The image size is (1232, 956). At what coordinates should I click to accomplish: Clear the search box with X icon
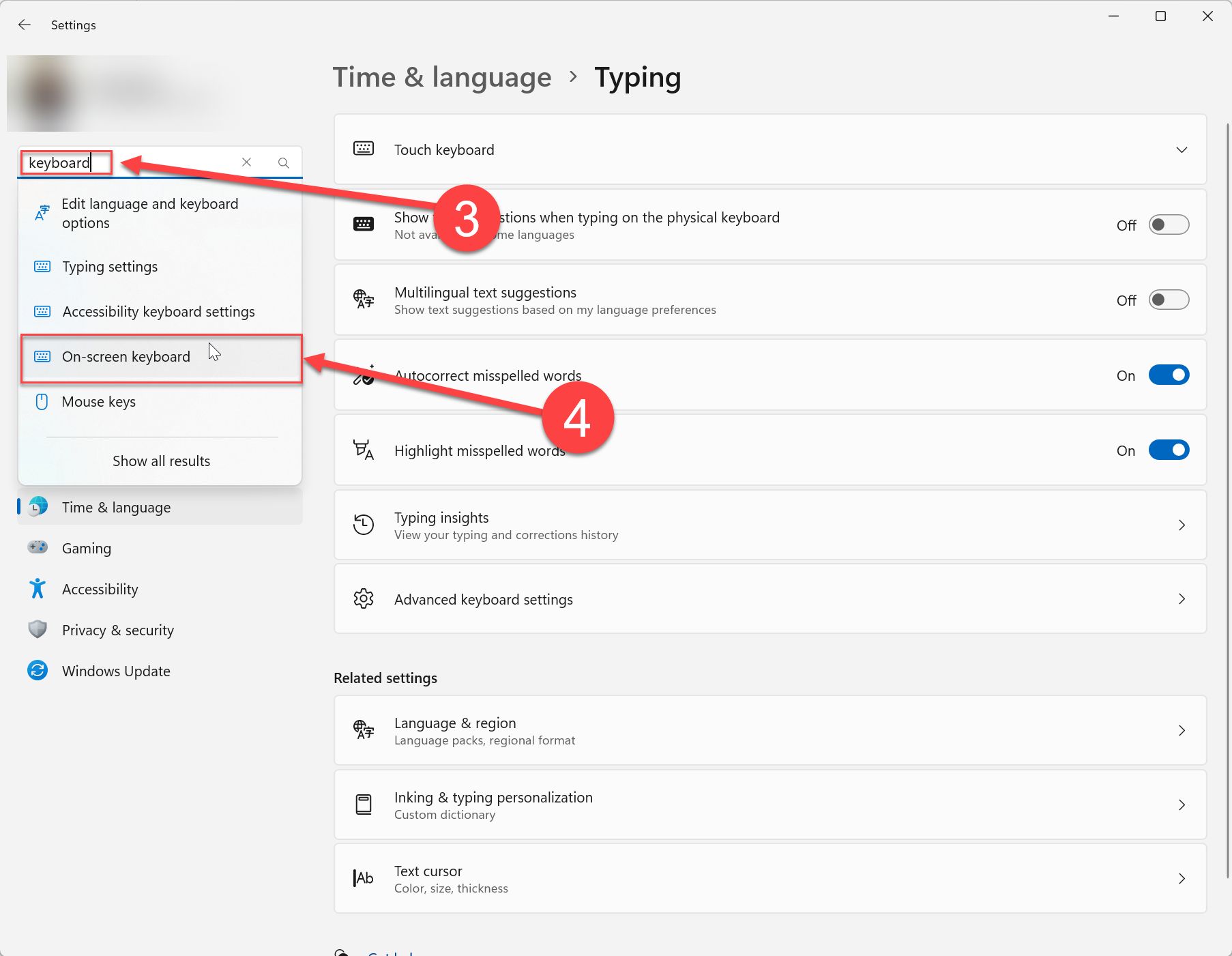[x=246, y=162]
